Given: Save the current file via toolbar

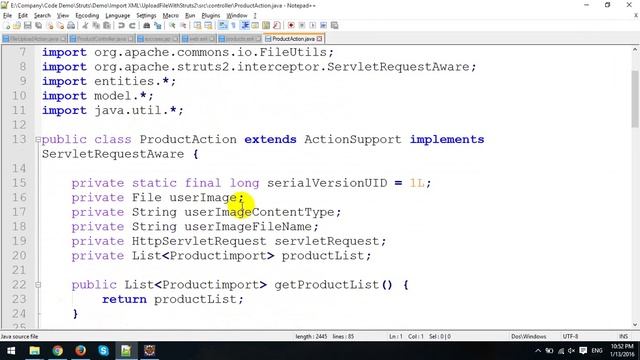Looking at the screenshot, I should pos(27,25).
